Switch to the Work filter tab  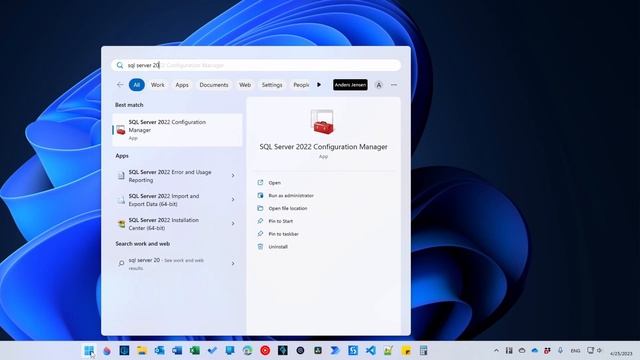pyautogui.click(x=158, y=85)
